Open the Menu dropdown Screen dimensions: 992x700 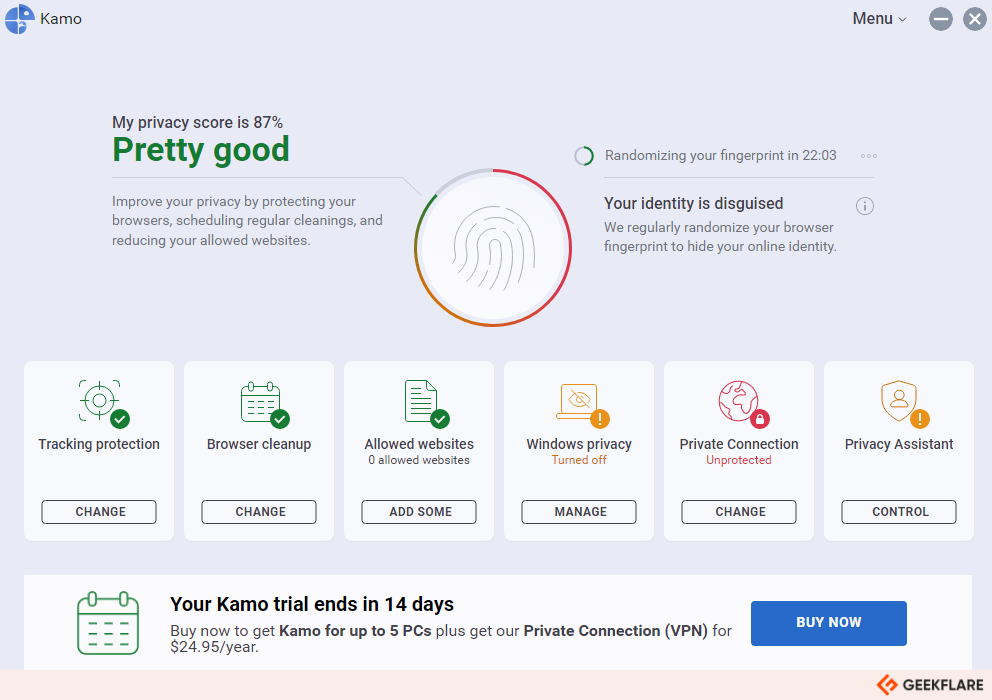(879, 19)
